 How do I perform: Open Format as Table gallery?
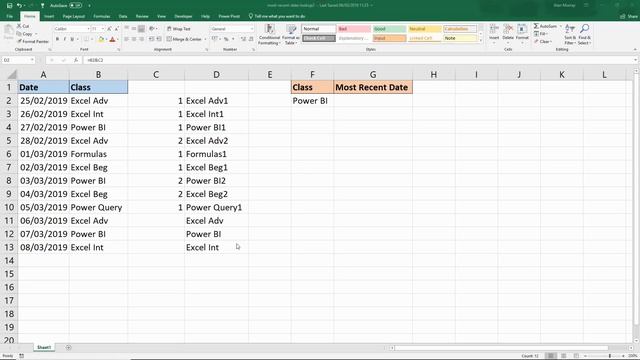291,34
